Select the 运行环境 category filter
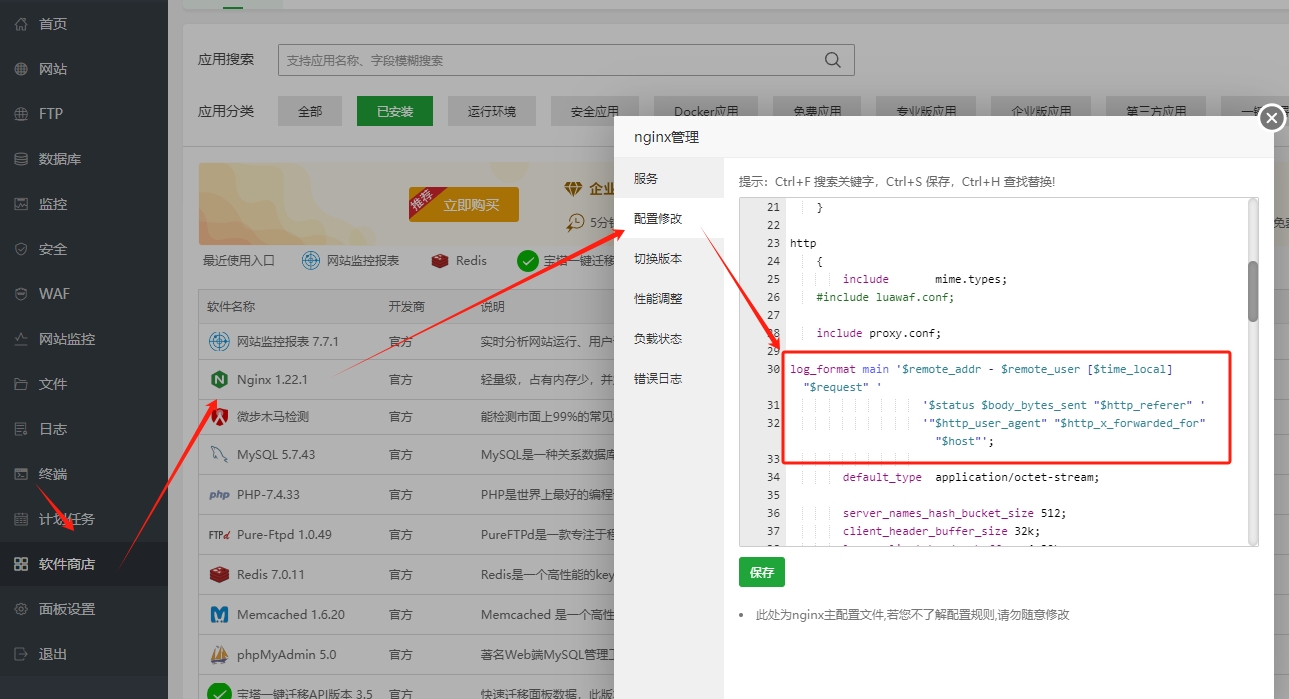 [x=492, y=111]
